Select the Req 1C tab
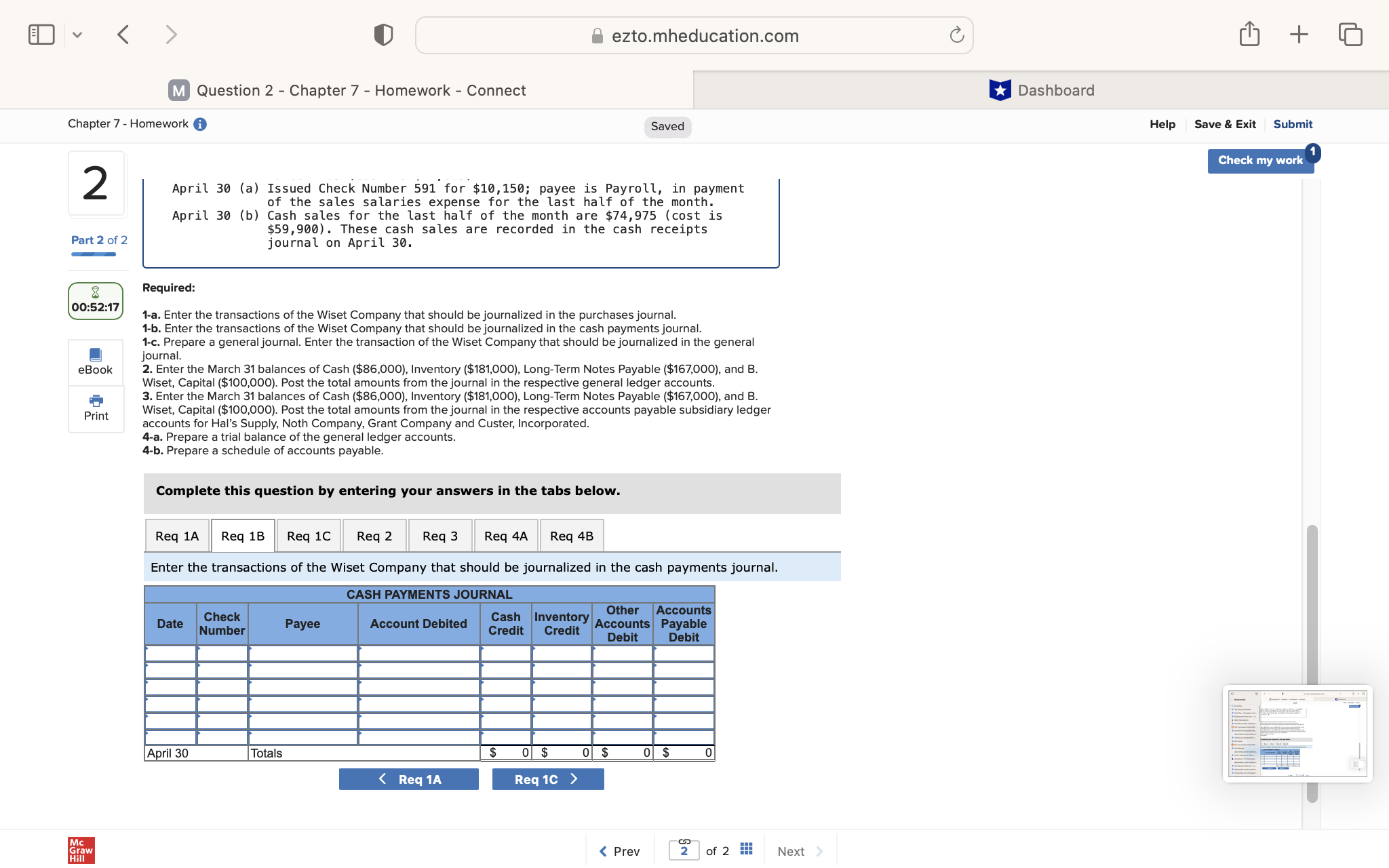The image size is (1389, 868). 309,535
